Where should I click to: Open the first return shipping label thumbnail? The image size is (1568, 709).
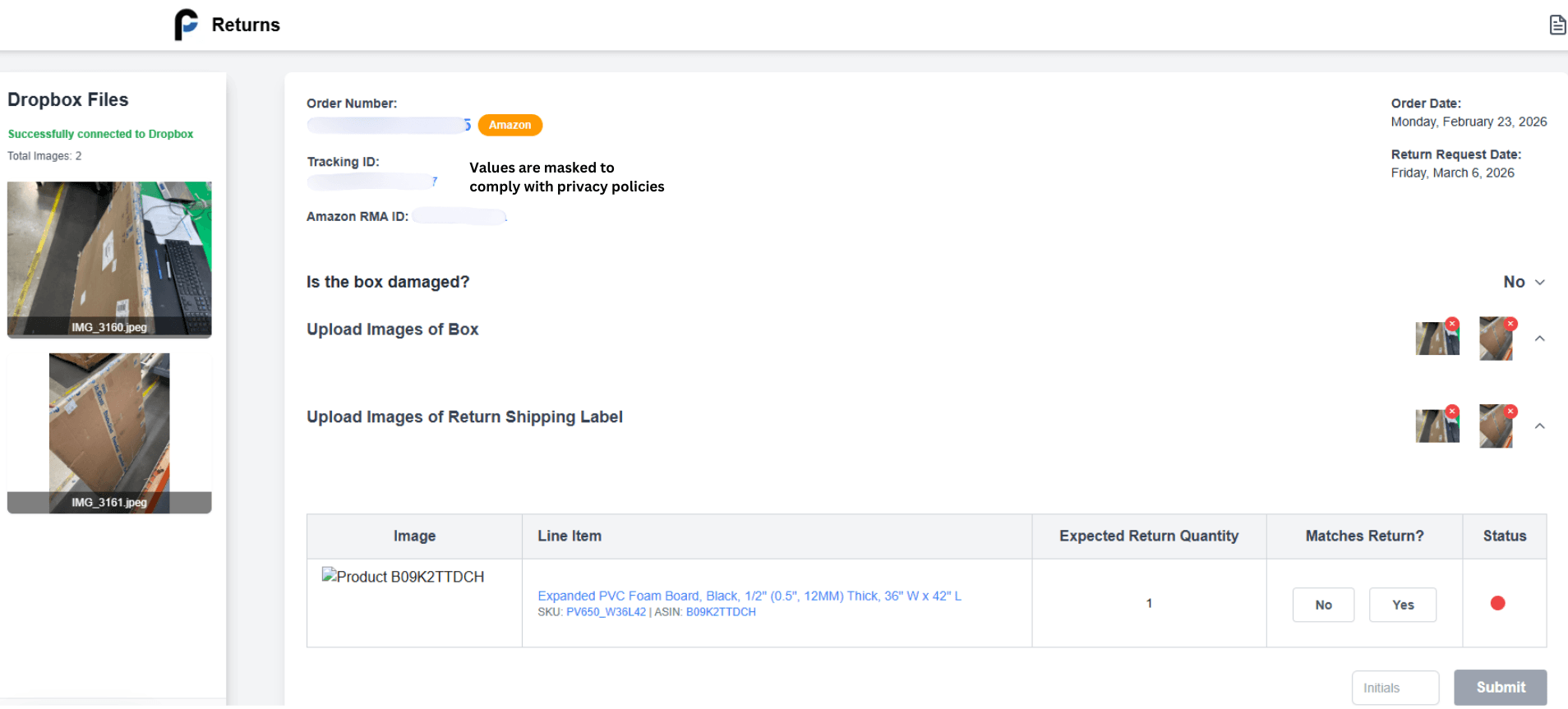point(1437,426)
